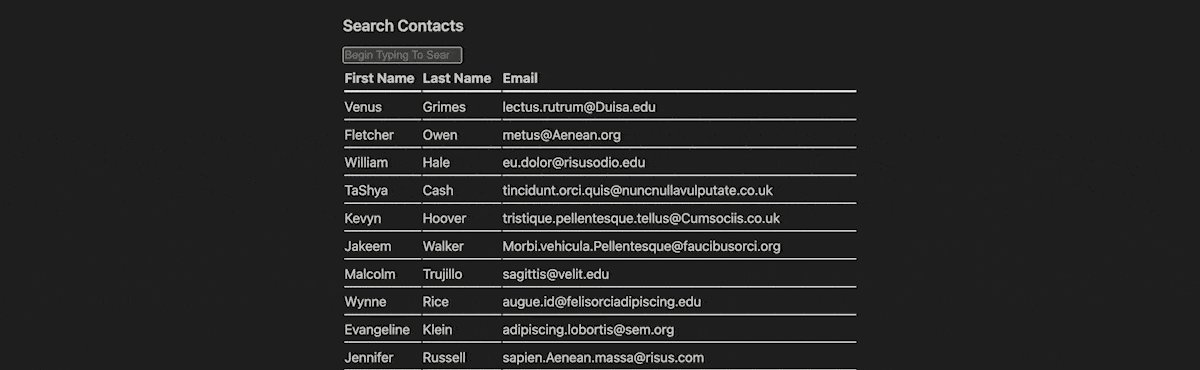The height and width of the screenshot is (370, 1200).
Task: Select the email lectus.rutrum@Duisa.edu
Action: tap(579, 107)
